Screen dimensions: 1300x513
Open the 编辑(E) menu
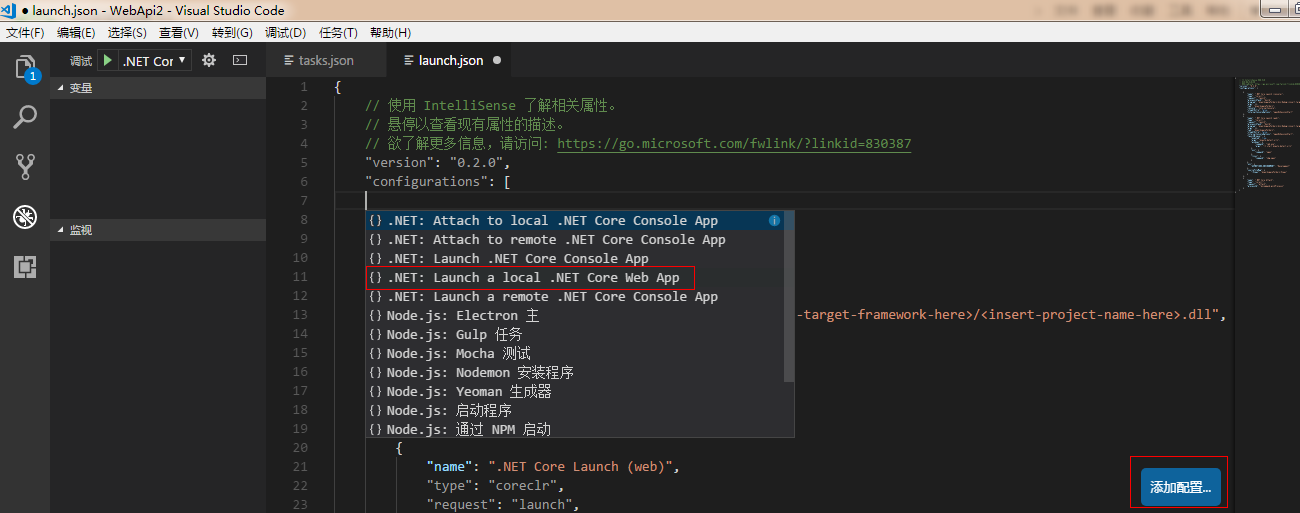click(x=76, y=33)
